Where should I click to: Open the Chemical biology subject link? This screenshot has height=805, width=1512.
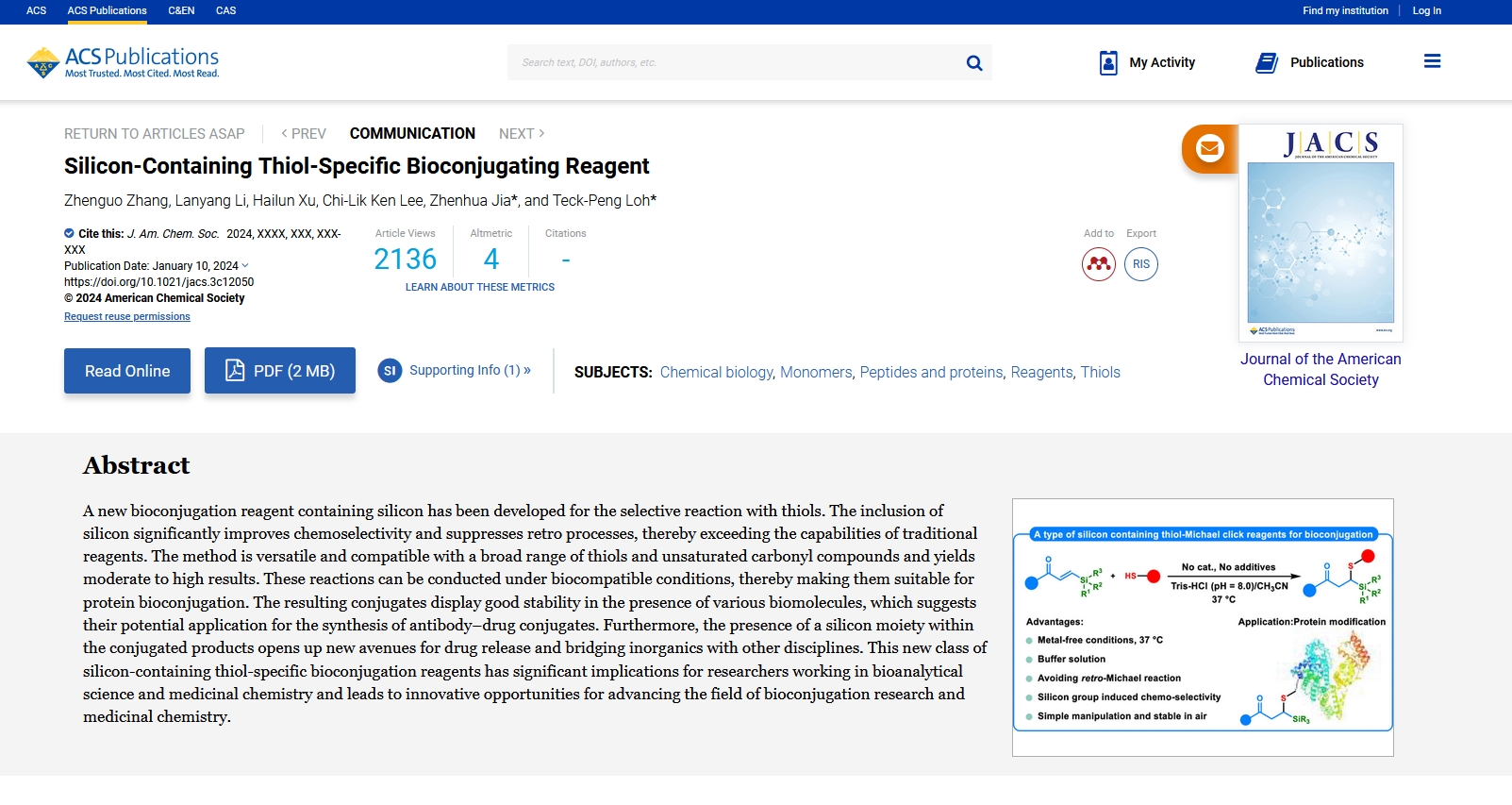click(x=716, y=373)
